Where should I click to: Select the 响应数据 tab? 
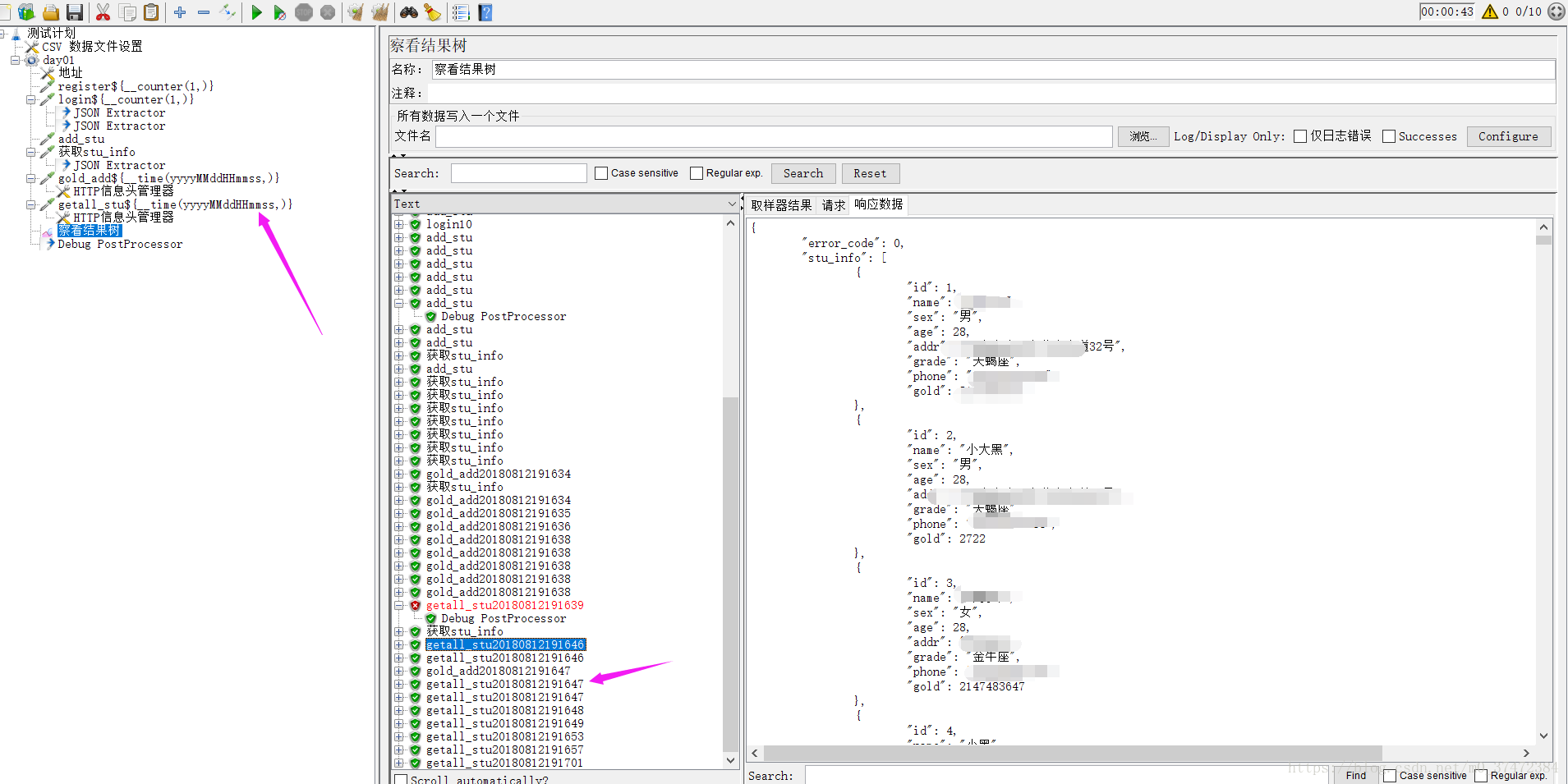point(878,204)
